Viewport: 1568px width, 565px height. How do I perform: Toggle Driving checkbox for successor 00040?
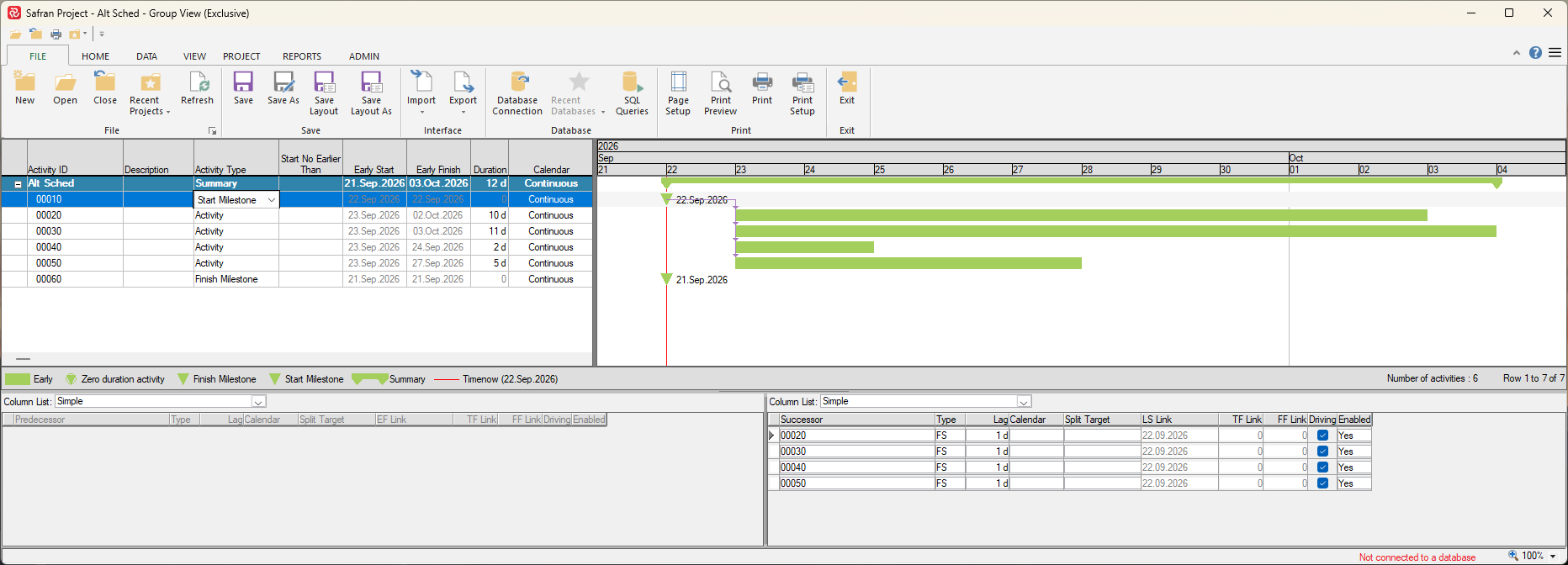coord(1322,467)
